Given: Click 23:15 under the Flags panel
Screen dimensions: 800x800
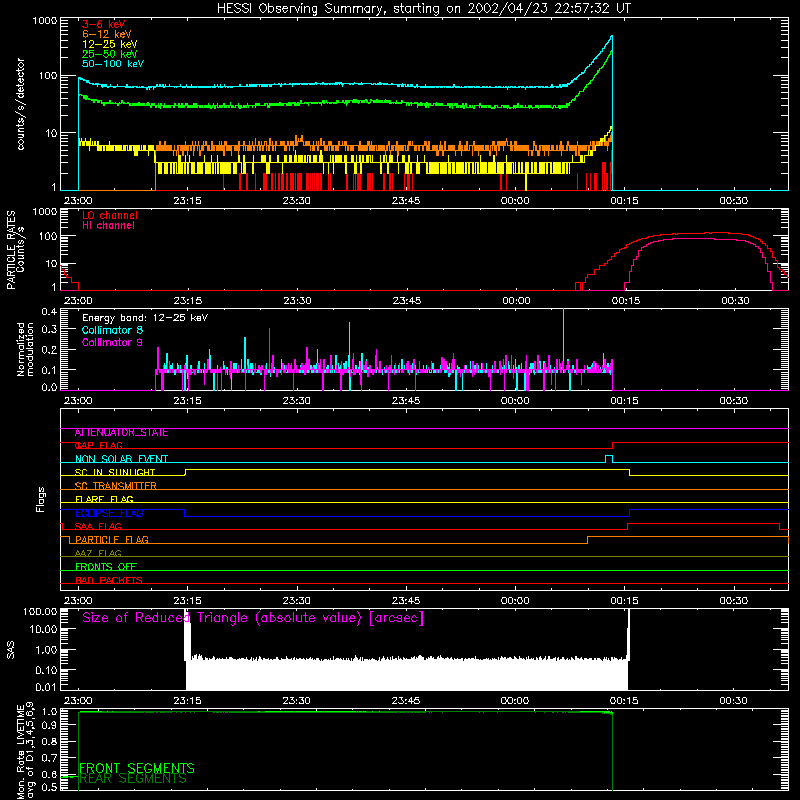Looking at the screenshot, I should click(187, 601).
